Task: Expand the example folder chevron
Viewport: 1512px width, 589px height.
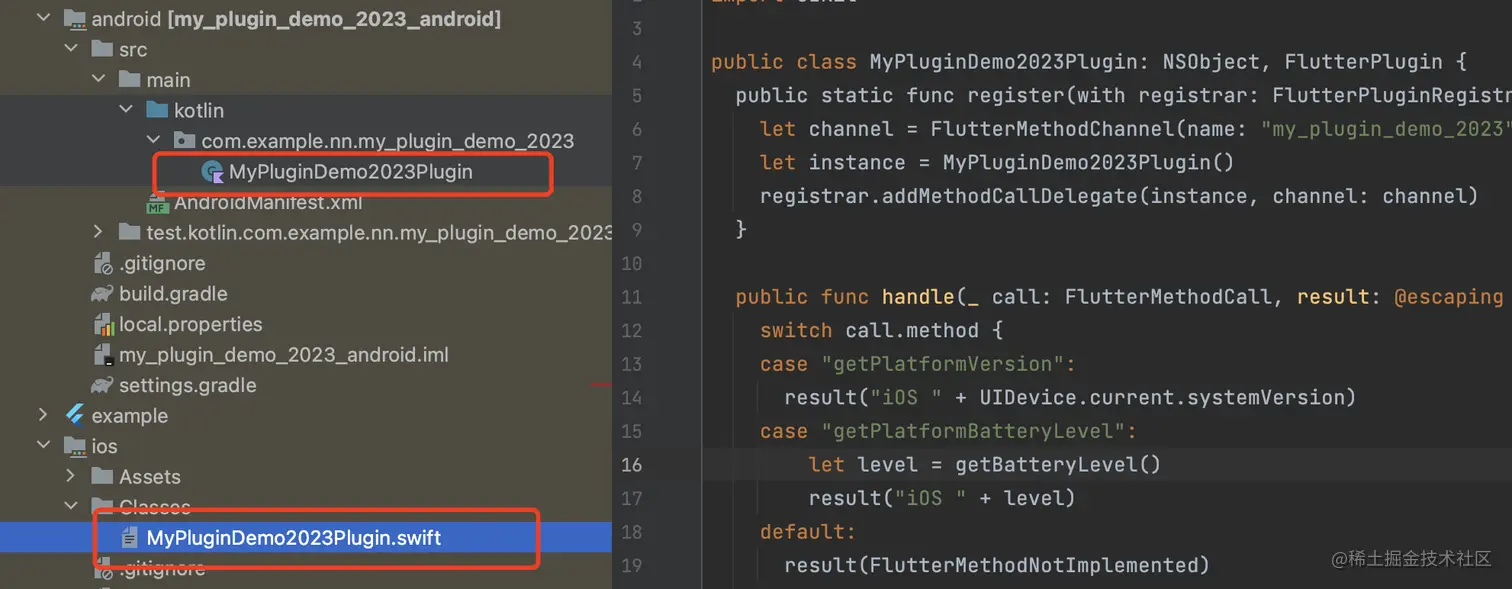Action: tap(42, 415)
